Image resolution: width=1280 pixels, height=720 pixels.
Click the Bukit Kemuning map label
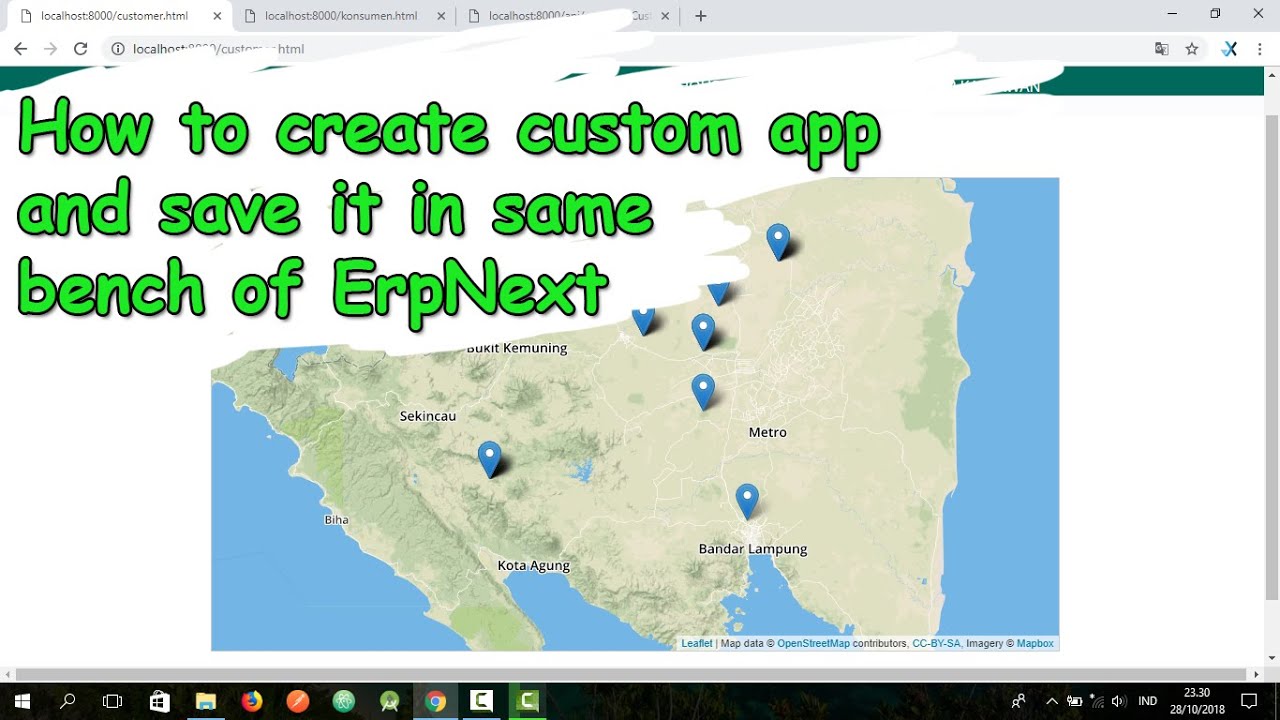tap(517, 349)
